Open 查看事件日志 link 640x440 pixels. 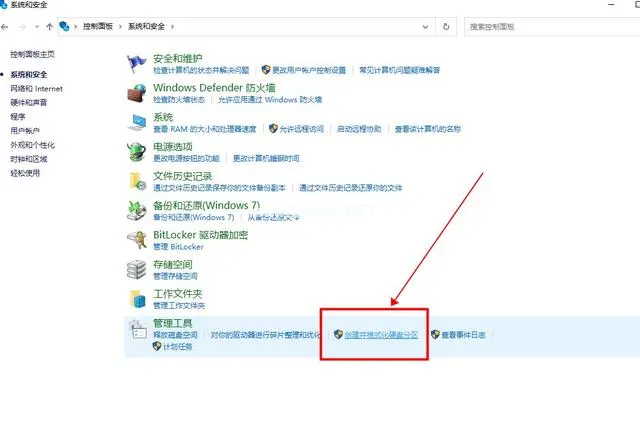coord(463,335)
